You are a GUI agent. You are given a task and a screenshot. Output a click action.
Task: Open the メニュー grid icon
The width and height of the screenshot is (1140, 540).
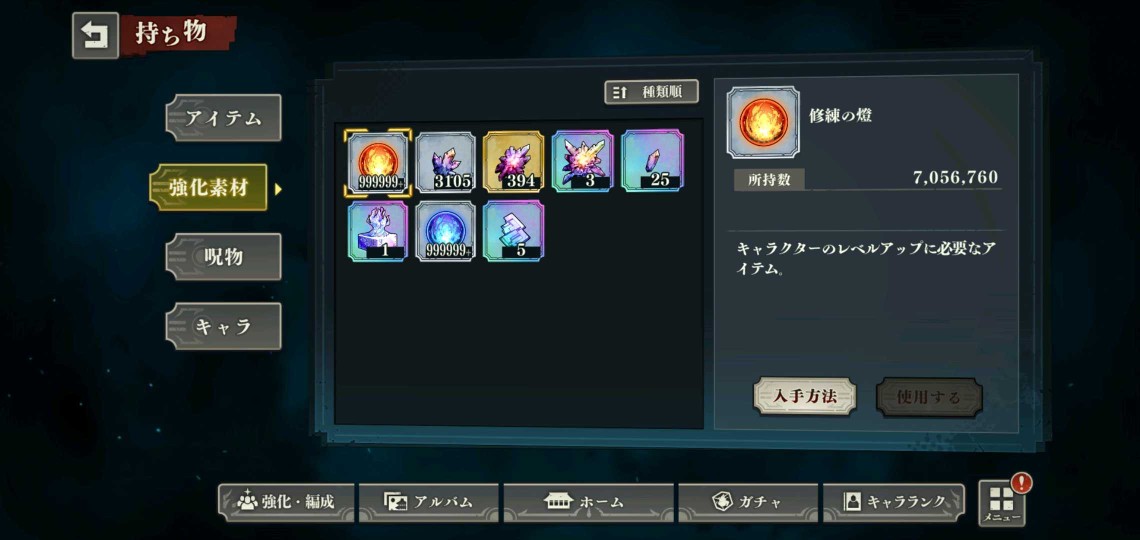pos(1002,503)
